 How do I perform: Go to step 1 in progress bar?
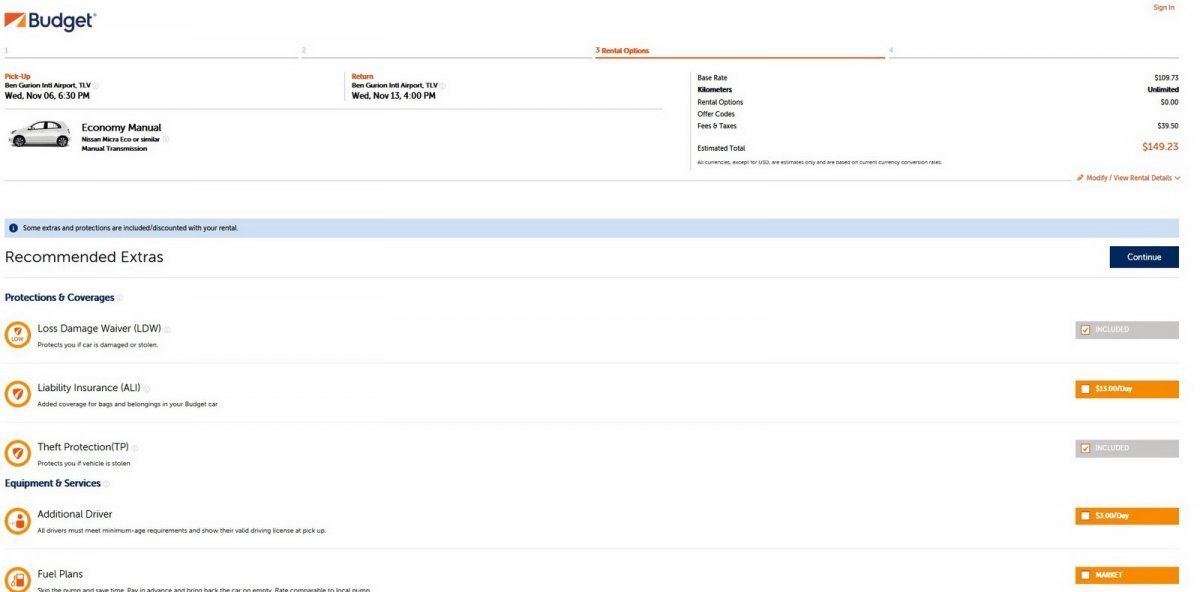(150, 51)
